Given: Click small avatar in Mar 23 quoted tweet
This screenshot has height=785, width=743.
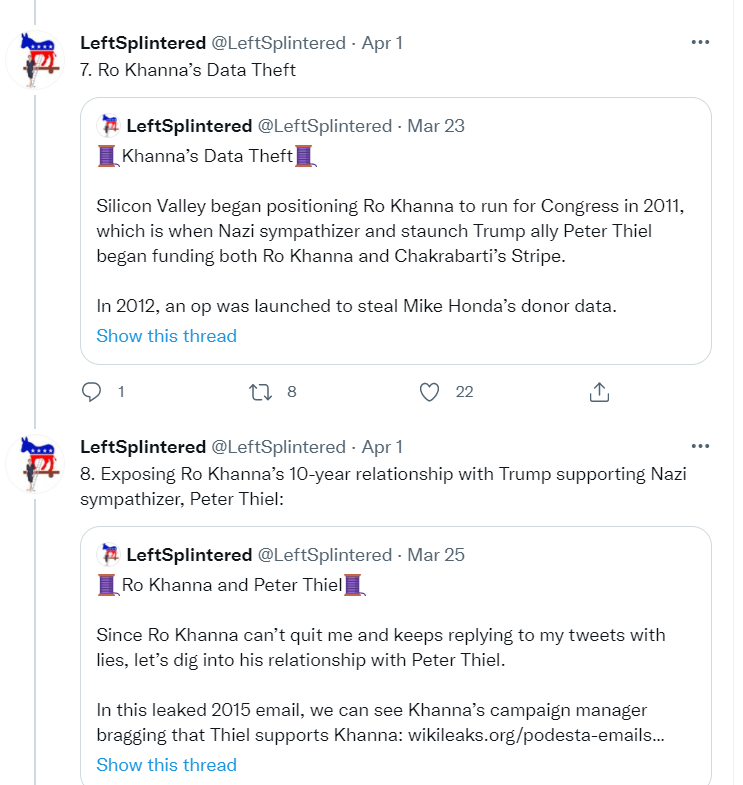Looking at the screenshot, I should click(108, 126).
